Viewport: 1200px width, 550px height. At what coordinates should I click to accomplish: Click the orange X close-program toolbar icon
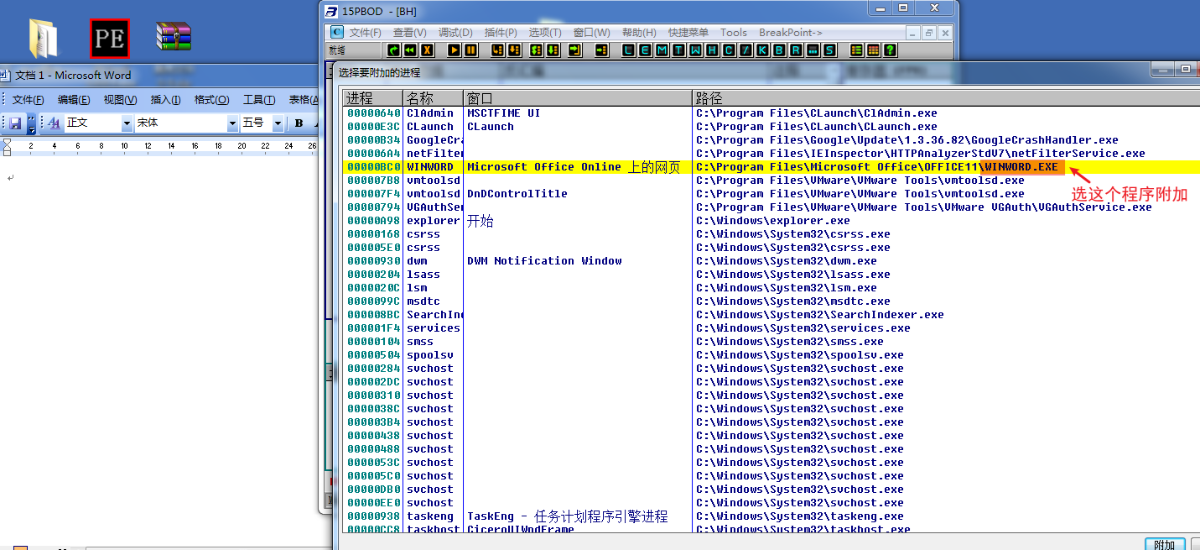[x=427, y=50]
